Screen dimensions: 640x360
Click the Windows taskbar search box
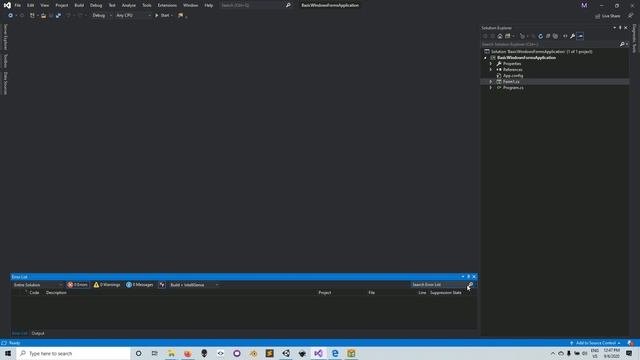coord(73,353)
